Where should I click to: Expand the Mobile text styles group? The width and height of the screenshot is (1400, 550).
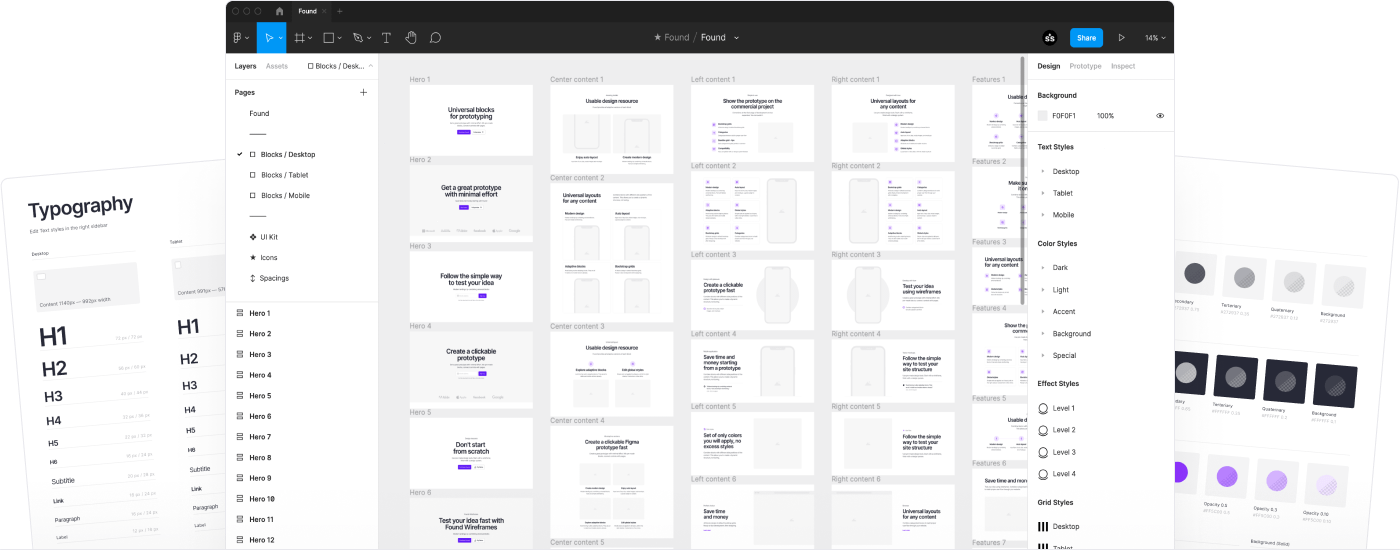tap(1043, 215)
